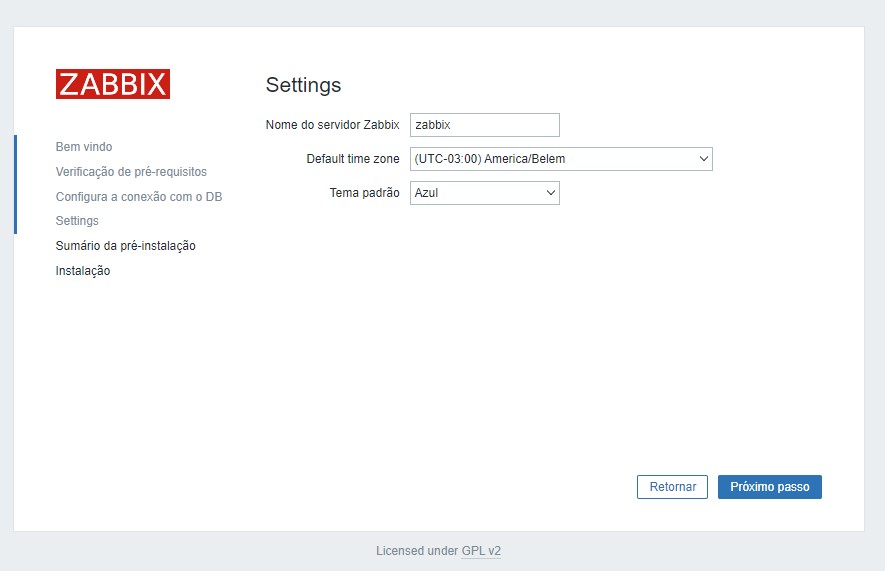Jump to Sumário da pré-instalação step

click(x=125, y=246)
